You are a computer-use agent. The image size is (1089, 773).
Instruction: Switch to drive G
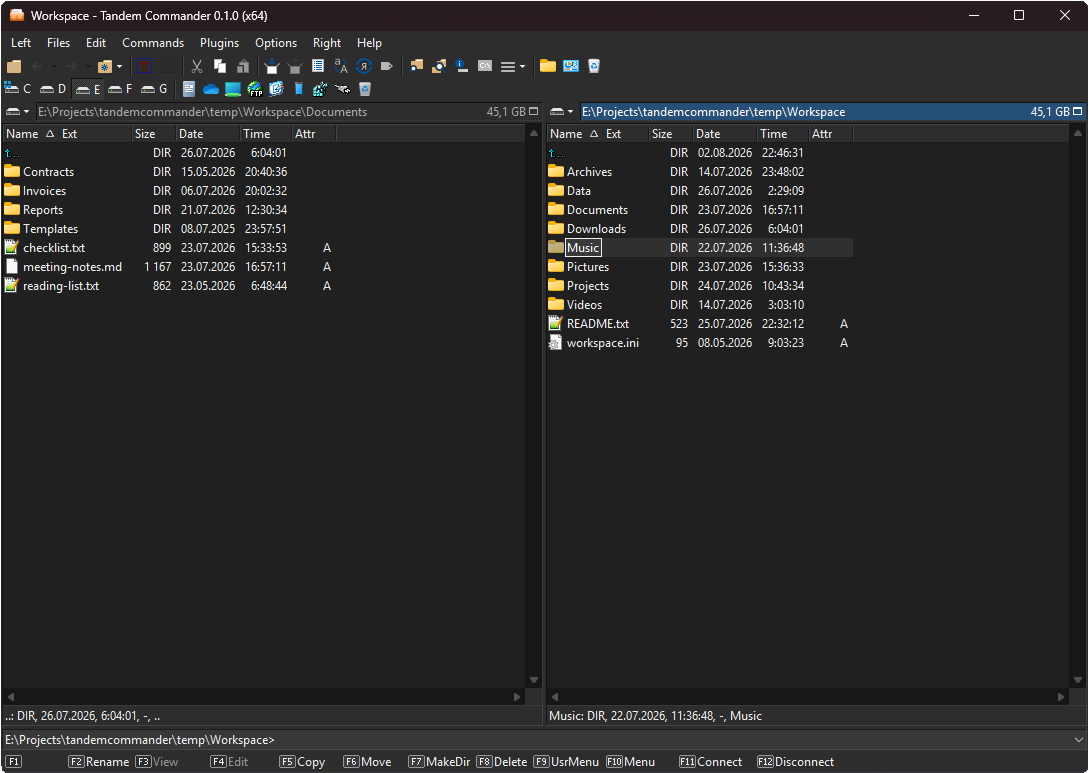[x=154, y=88]
